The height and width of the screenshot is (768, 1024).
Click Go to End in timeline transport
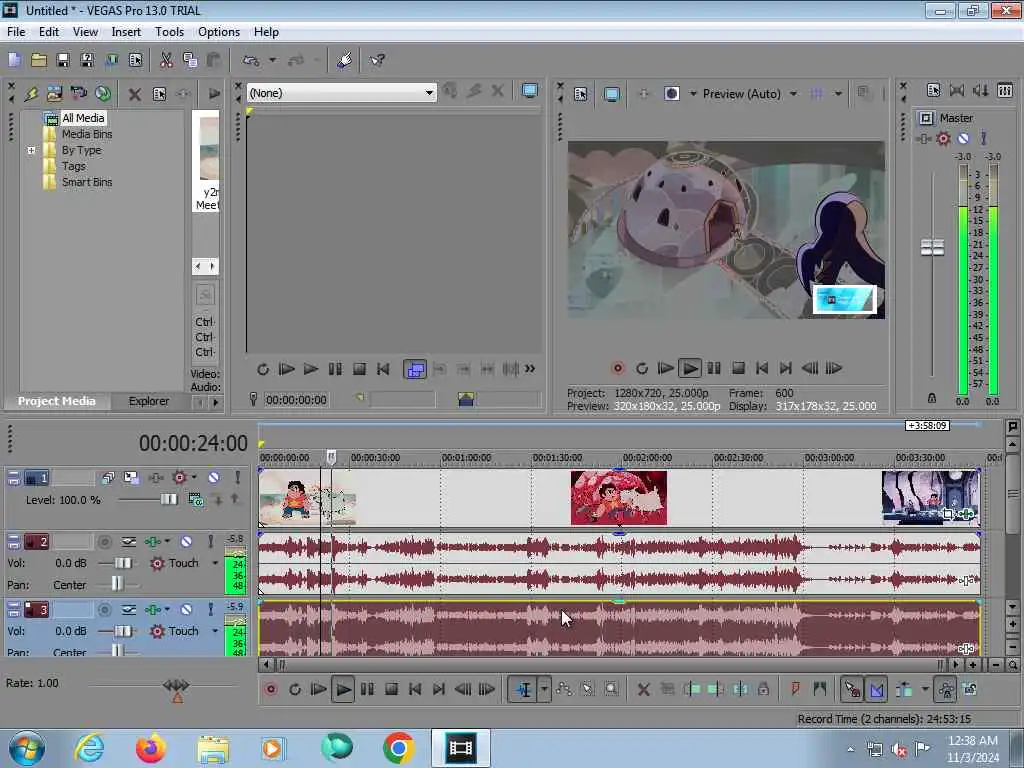click(439, 689)
